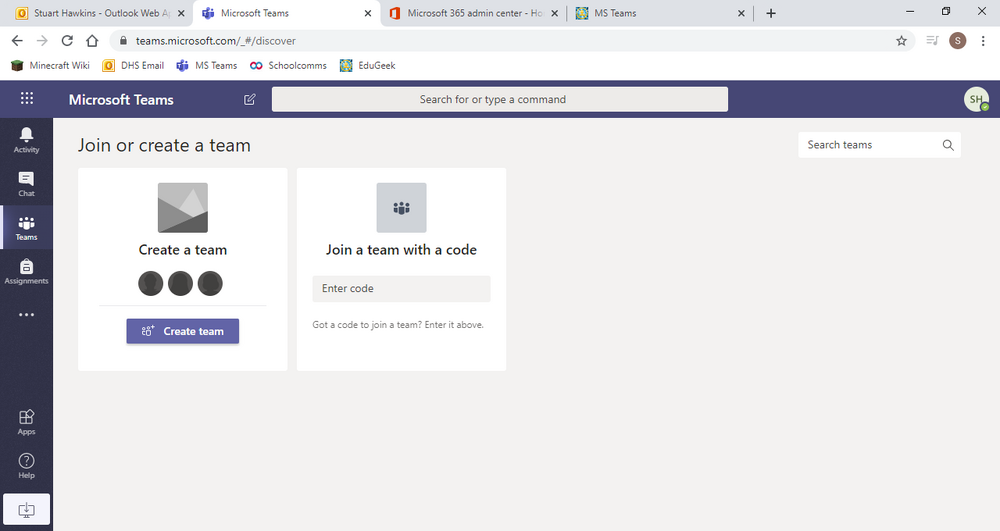Open the DHS Email bookmark
Screen dimensions: 1000x531
[x=133, y=66]
